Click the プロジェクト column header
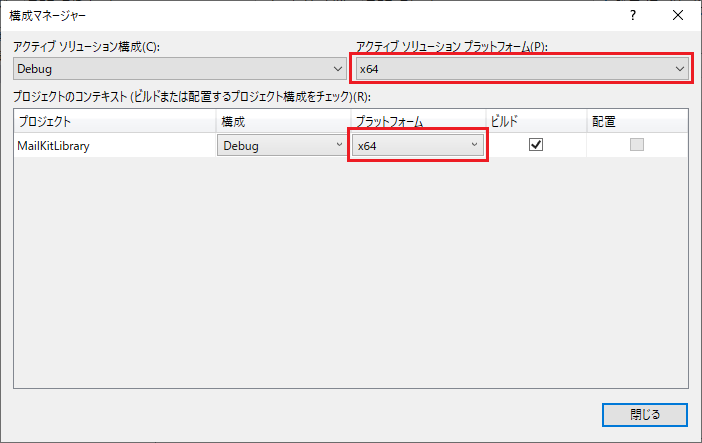Image resolution: width=702 pixels, height=443 pixels. tap(115, 121)
